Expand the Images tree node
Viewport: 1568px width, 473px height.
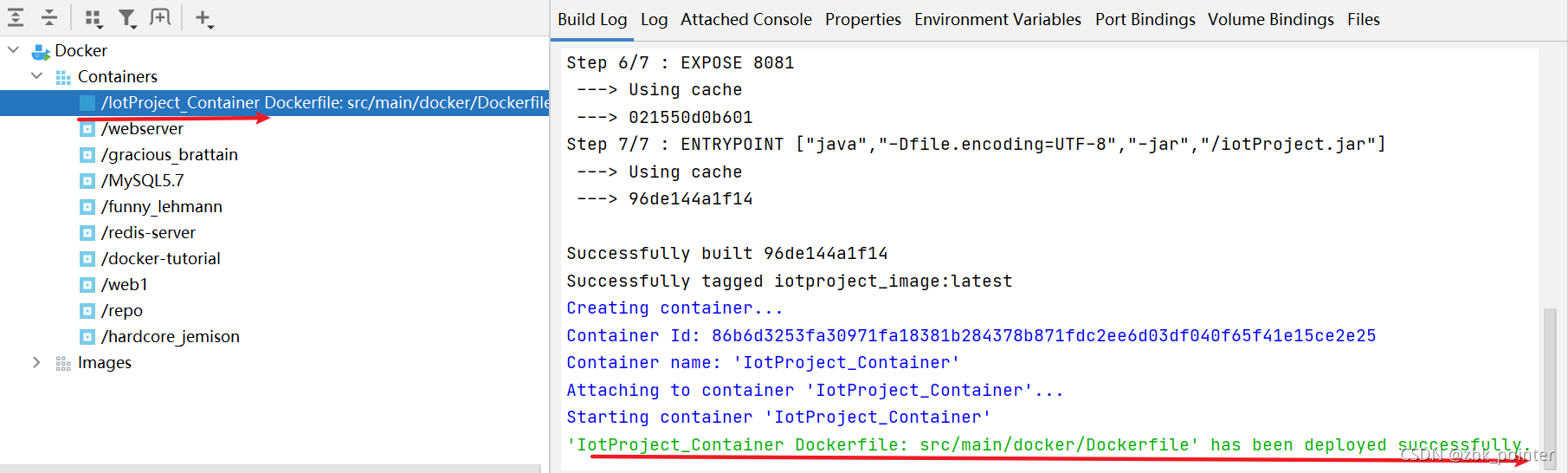(x=36, y=362)
